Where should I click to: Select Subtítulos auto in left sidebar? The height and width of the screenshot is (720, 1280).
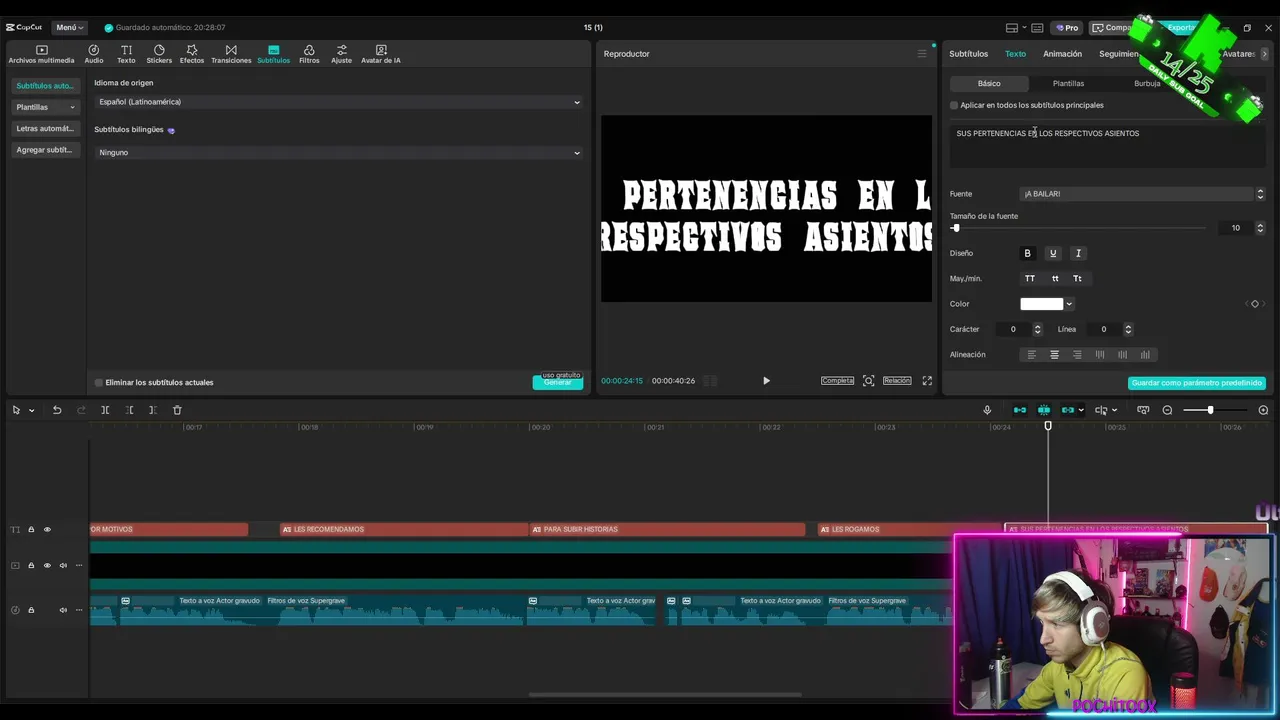pyautogui.click(x=45, y=86)
